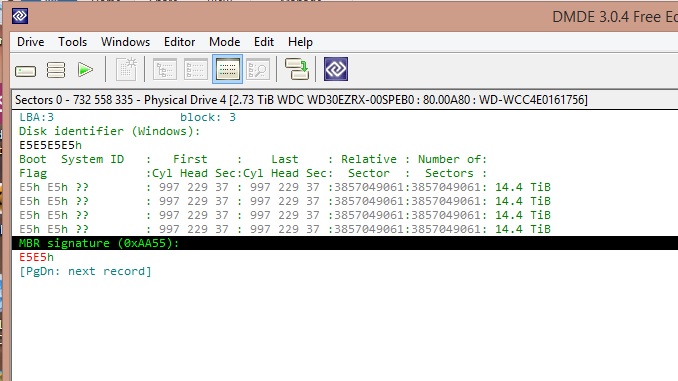678x381 pixels.
Task: Click the active disk editor view icon
Action: pos(227,69)
